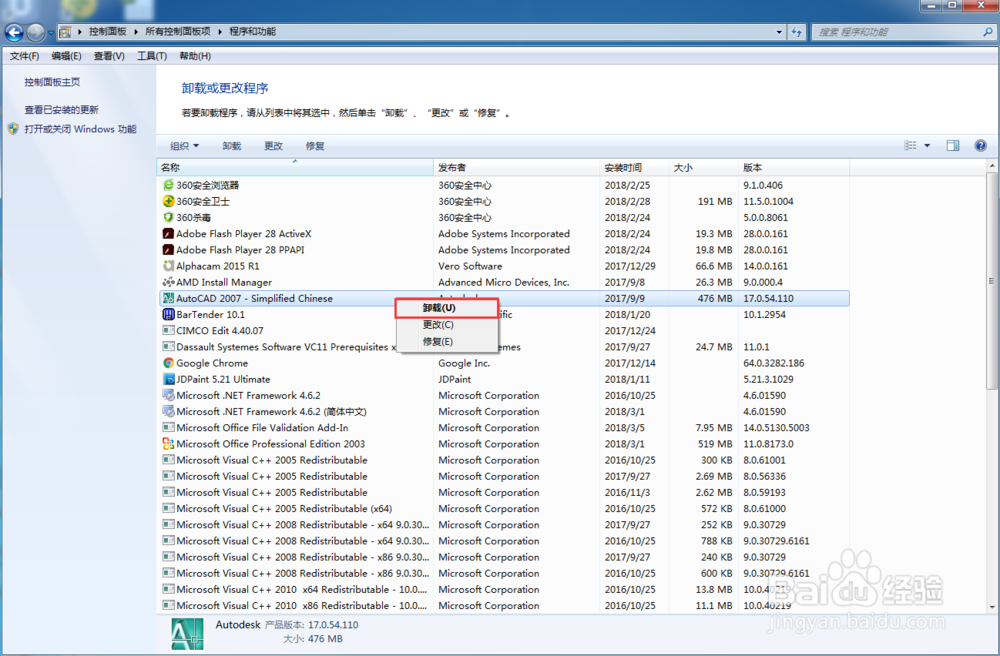Sort the list by the 安装时间 column header

(x=635, y=168)
